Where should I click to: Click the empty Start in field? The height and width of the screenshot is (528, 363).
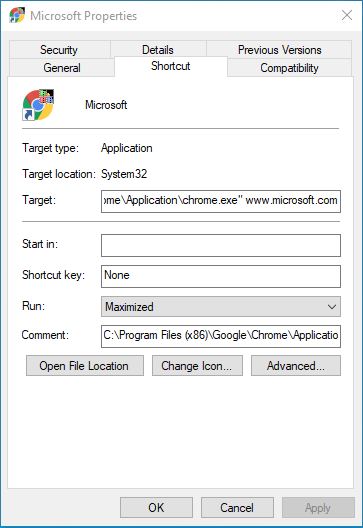tap(221, 245)
